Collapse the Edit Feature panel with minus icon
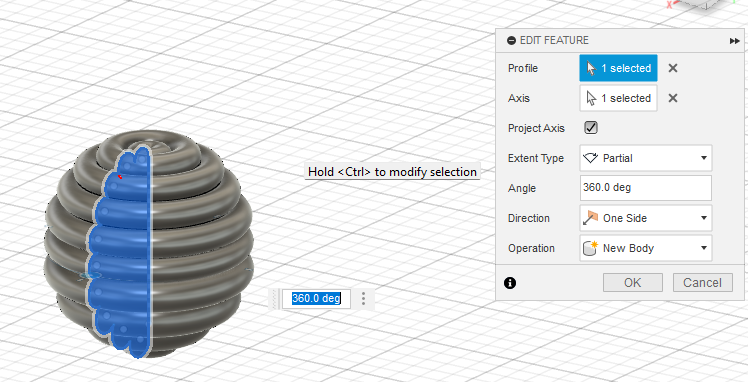The width and height of the screenshot is (748, 382). point(511,41)
